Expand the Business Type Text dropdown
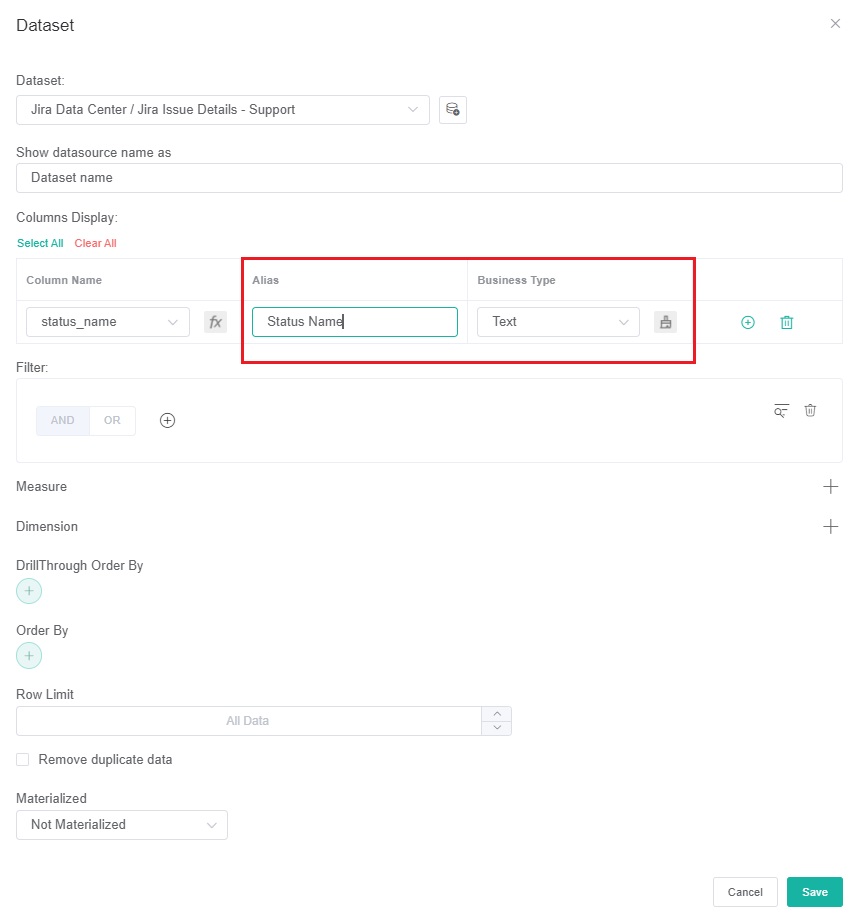Viewport: 859px width, 918px height. pos(558,322)
